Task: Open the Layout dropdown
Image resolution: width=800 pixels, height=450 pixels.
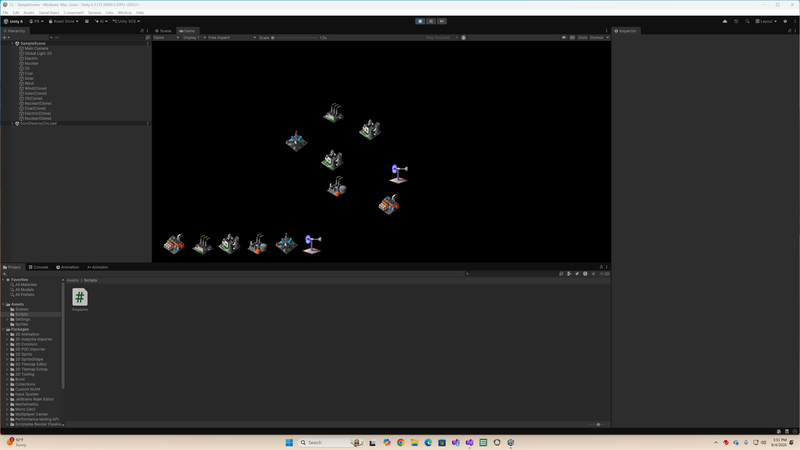Action: coord(766,21)
